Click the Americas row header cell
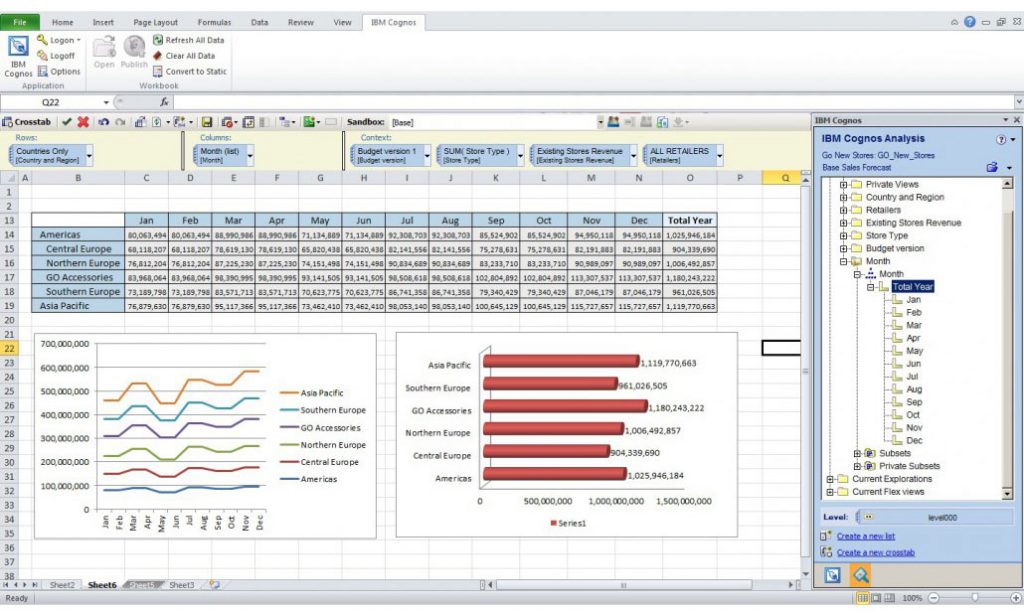Screen dimensions: 1024x616 [x=78, y=235]
